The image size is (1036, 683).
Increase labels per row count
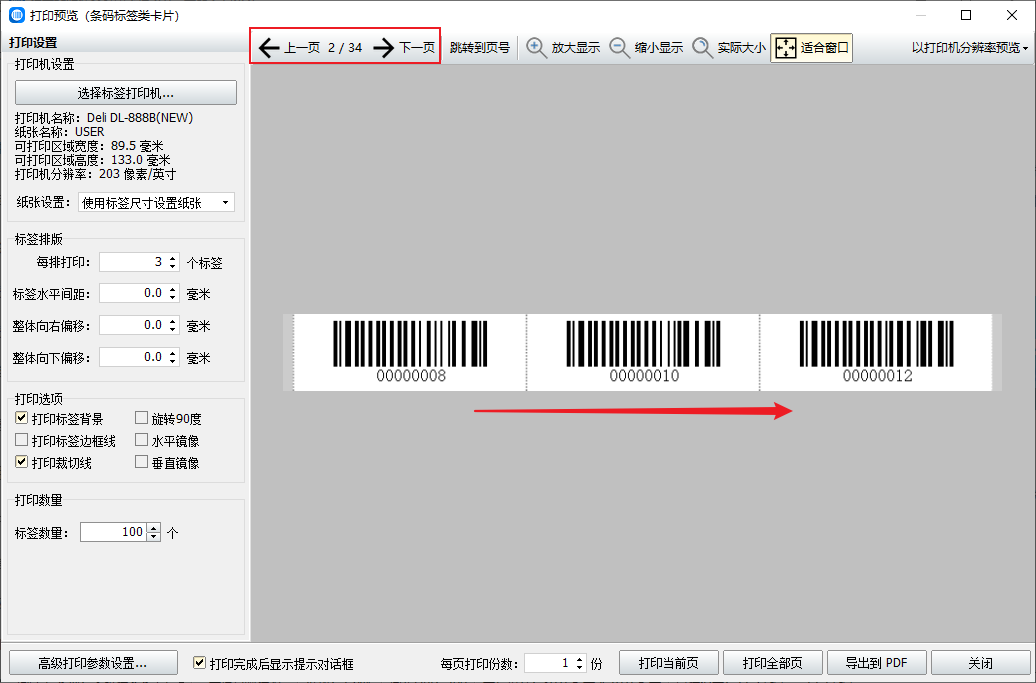coord(172,258)
